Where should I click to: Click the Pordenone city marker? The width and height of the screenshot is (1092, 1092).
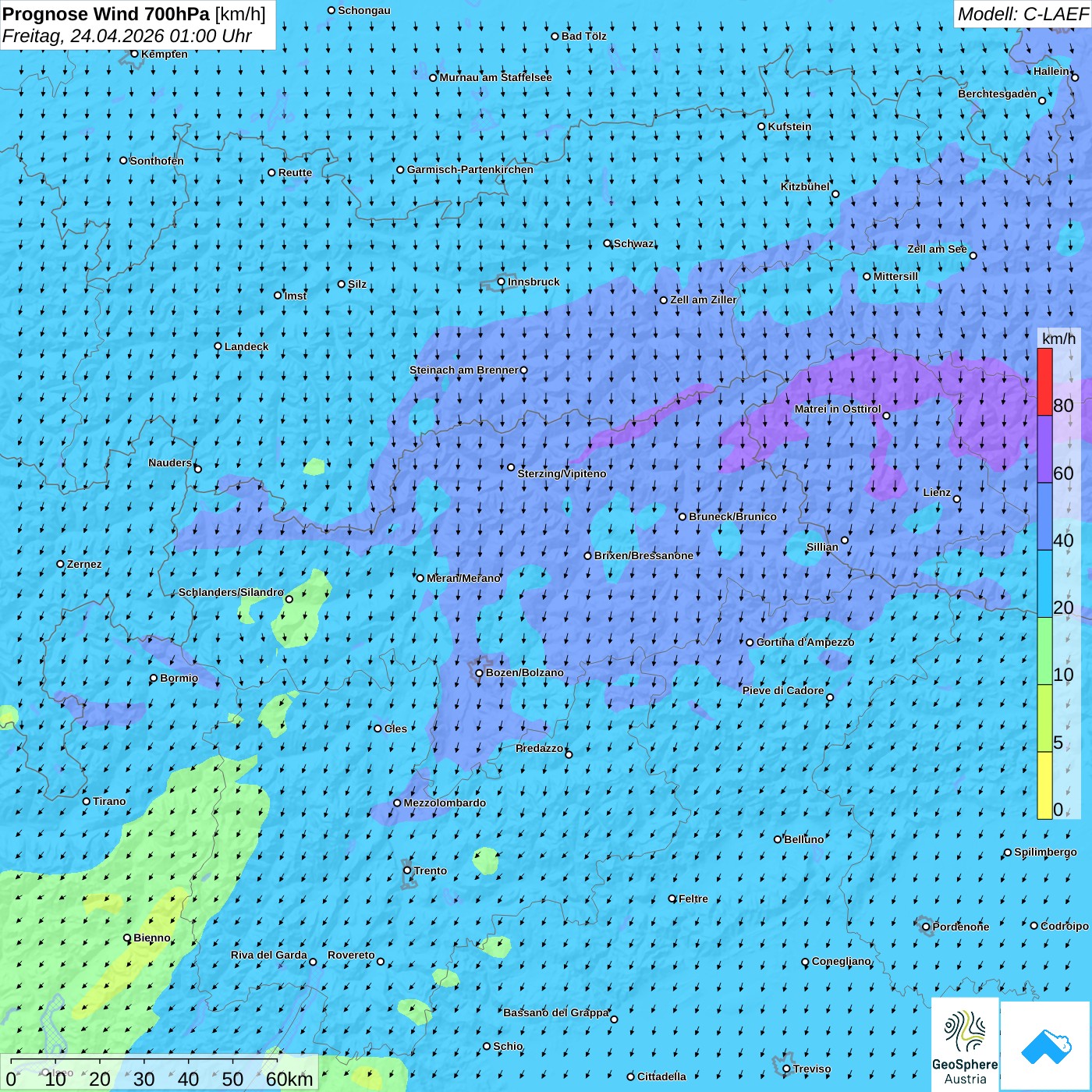tap(927, 927)
